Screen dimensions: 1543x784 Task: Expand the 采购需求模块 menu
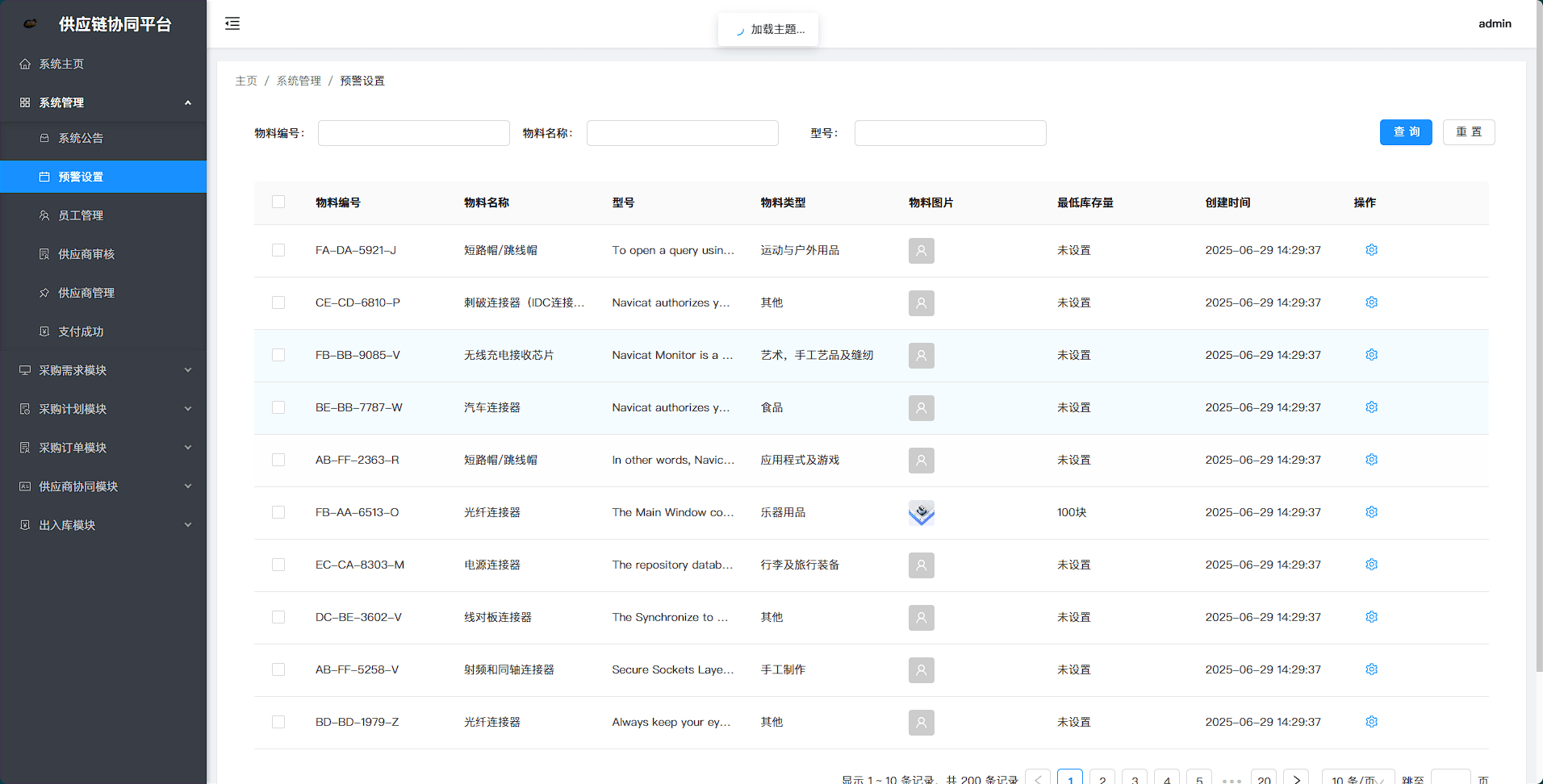[103, 370]
